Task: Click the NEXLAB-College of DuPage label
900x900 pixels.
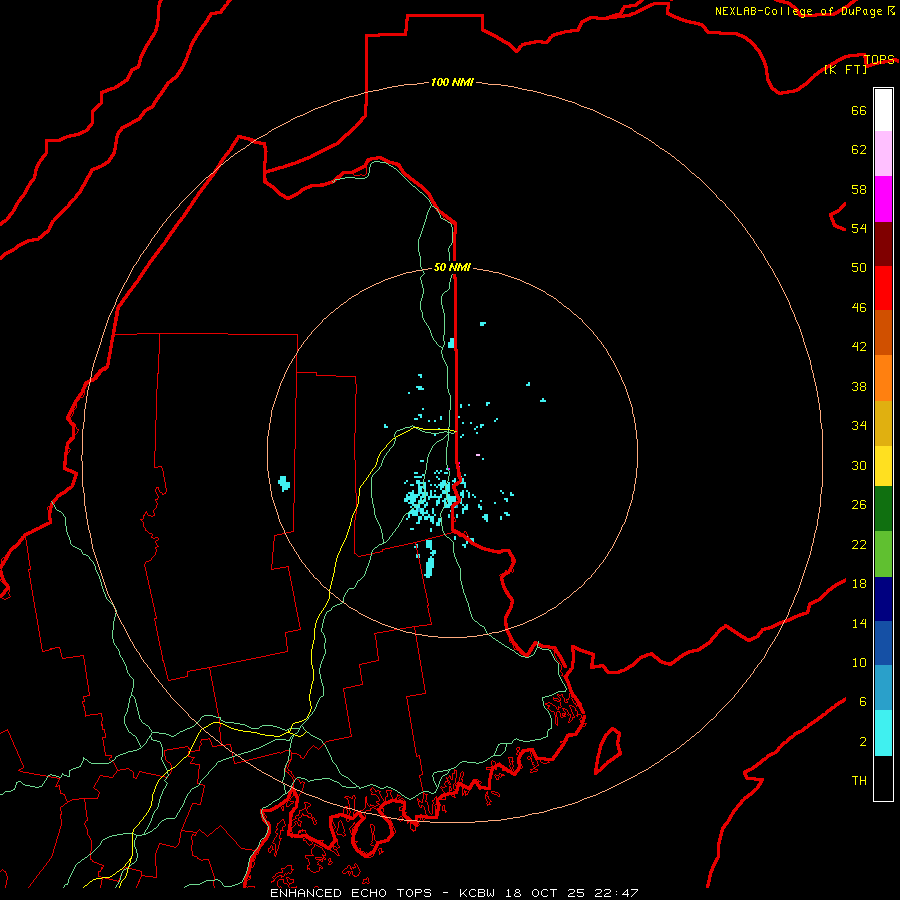Action: pos(799,11)
